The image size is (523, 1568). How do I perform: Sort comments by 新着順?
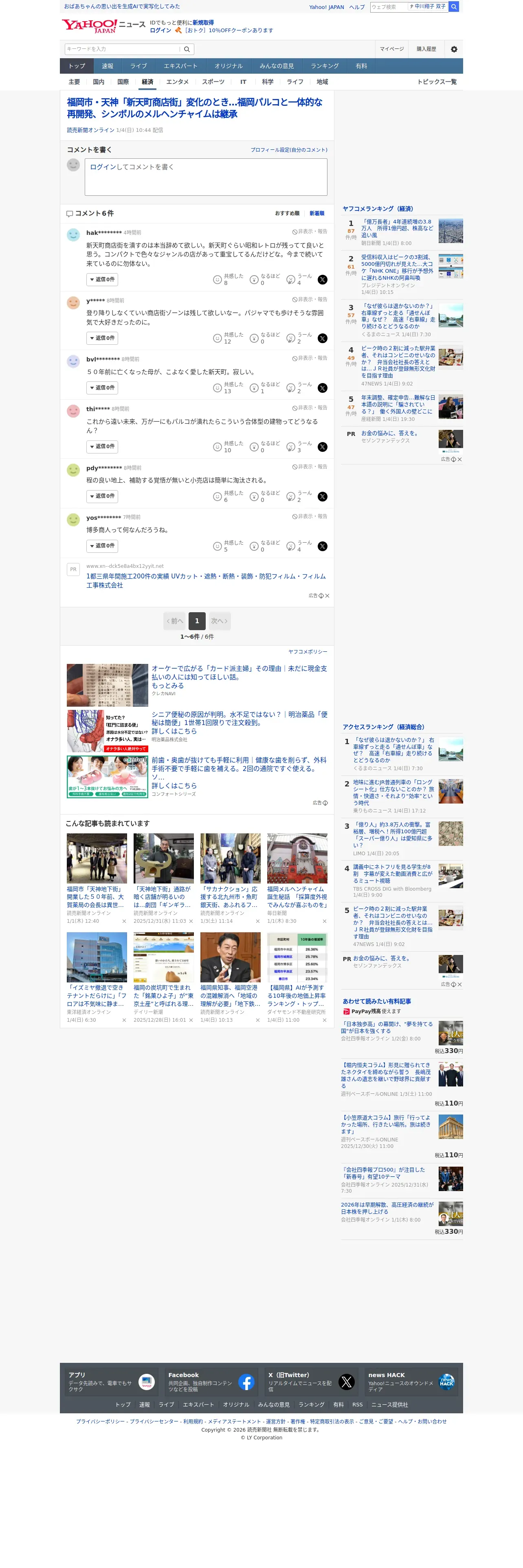(x=316, y=214)
